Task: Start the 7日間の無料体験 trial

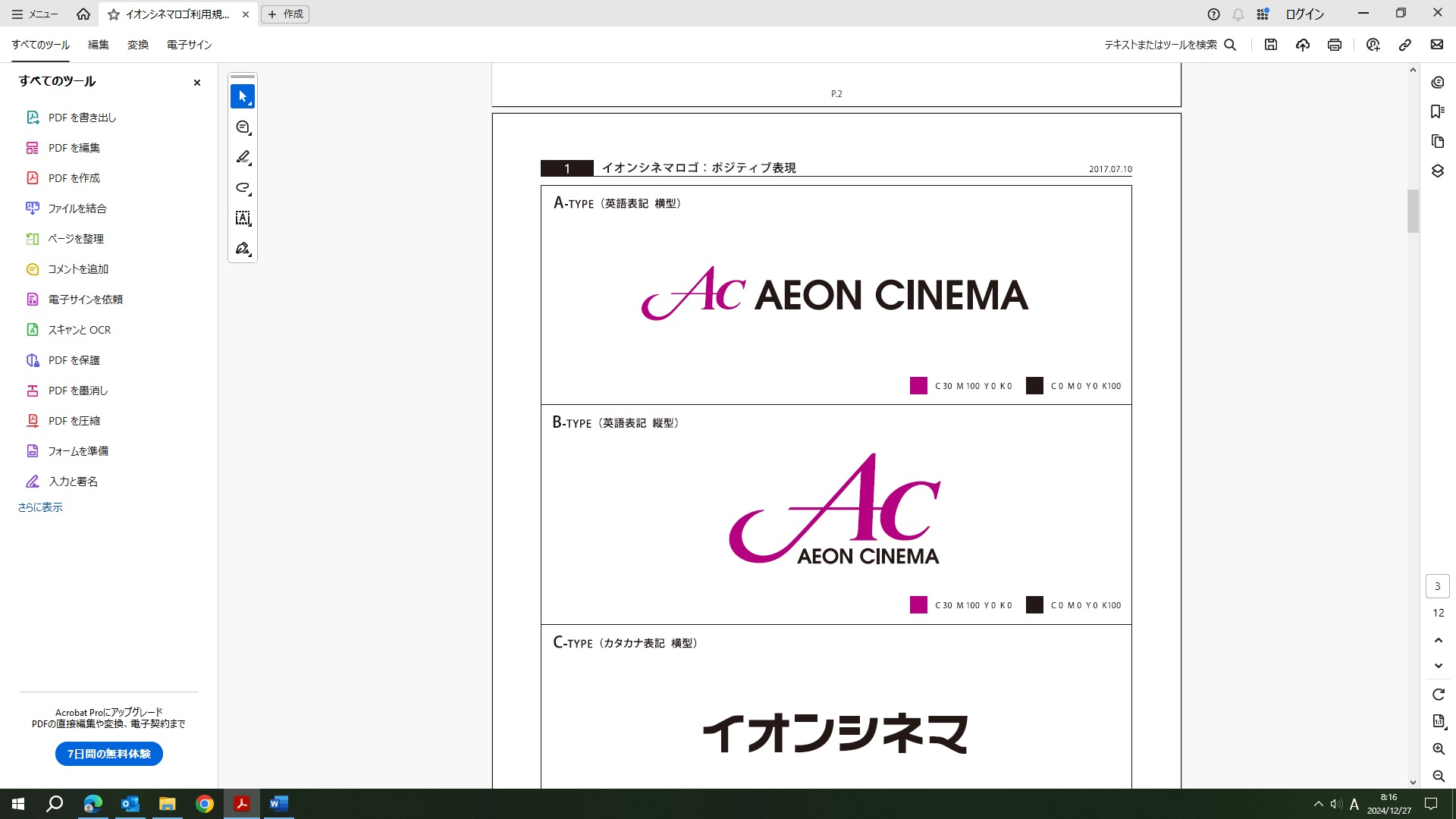Action: click(109, 754)
